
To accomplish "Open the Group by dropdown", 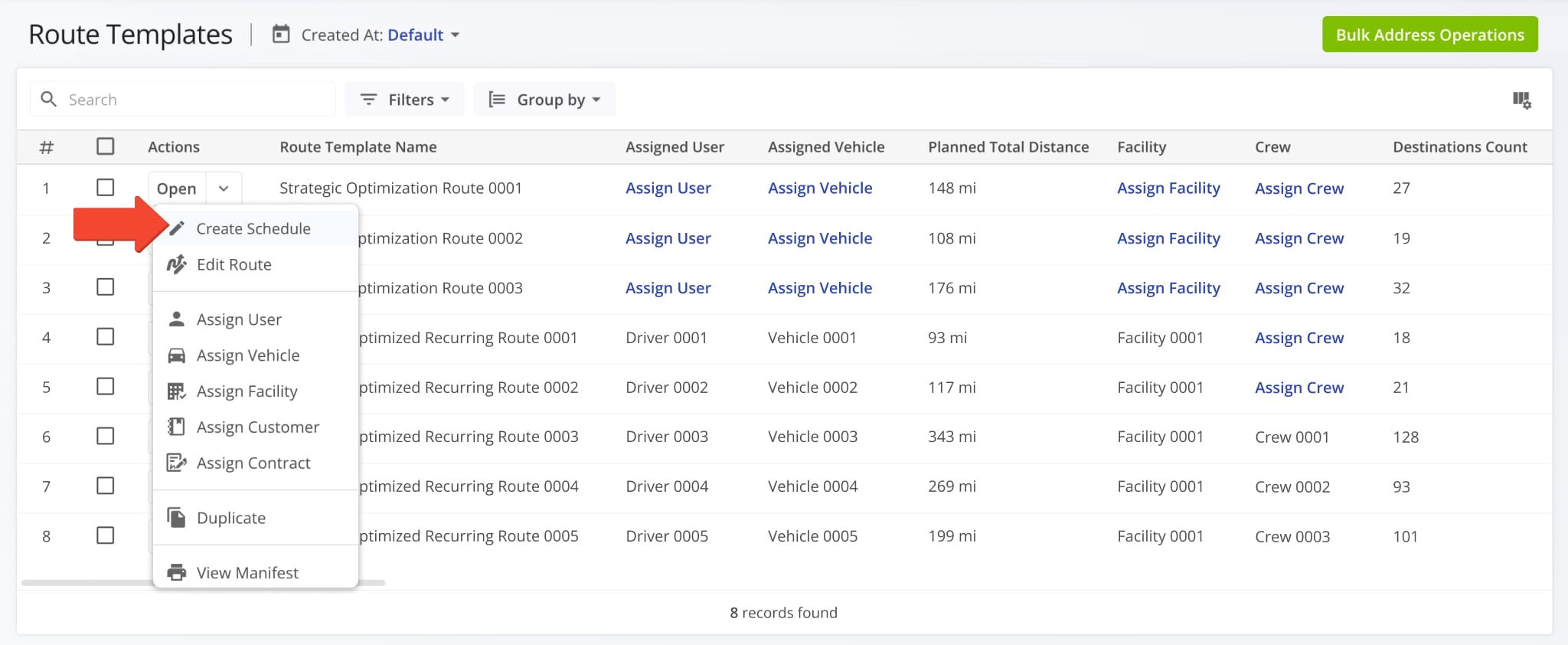I will 544,100.
